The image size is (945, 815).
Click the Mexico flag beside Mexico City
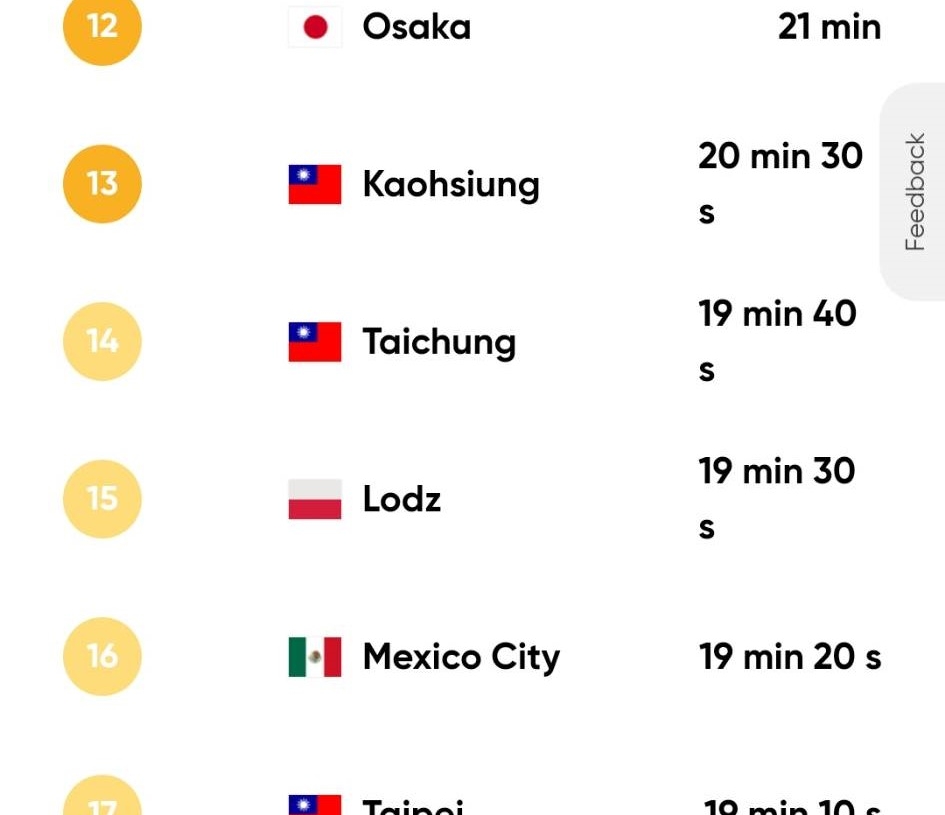315,657
